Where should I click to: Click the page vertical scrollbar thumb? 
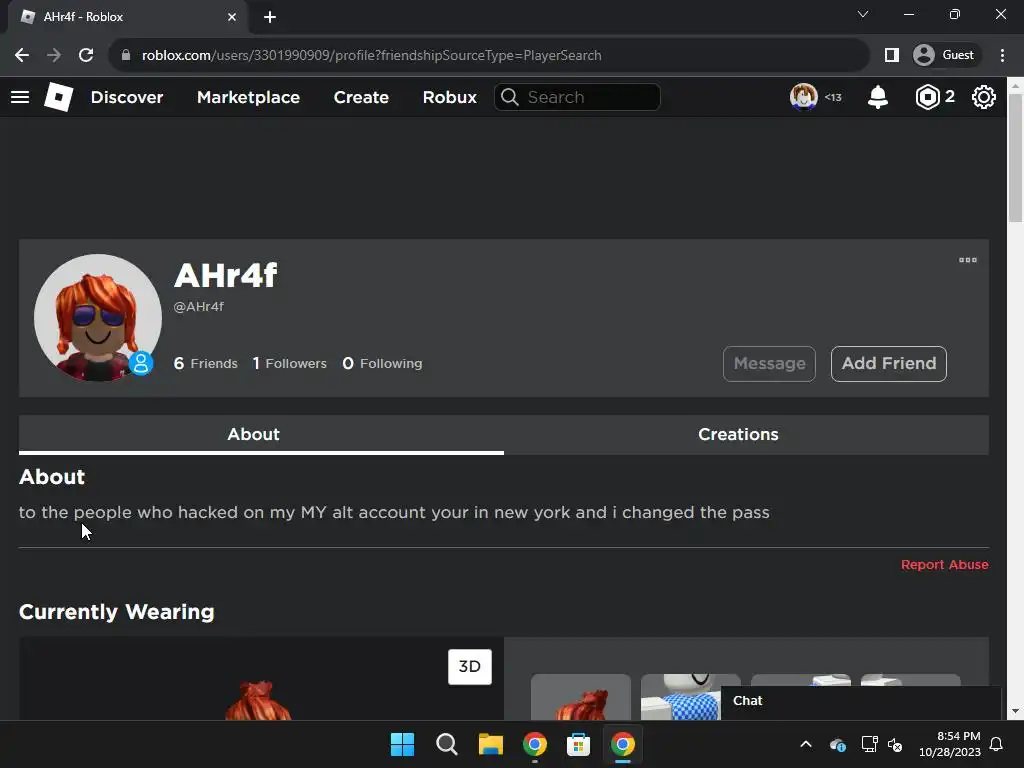(x=1016, y=157)
